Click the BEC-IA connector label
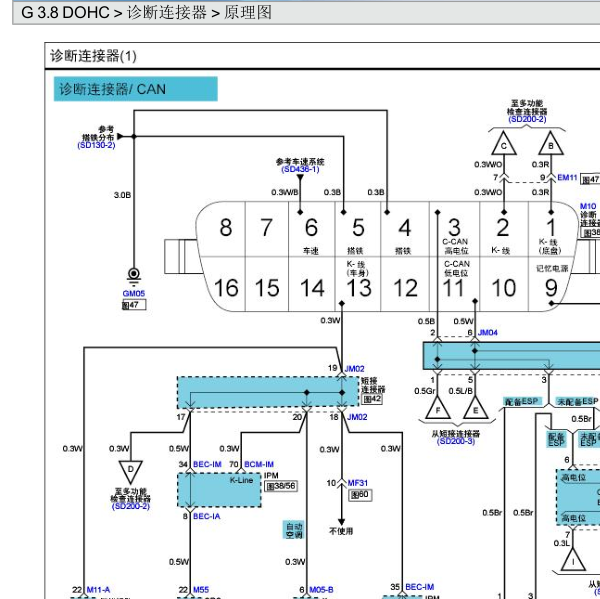Viewport: 600px width, 599px height. click(207, 516)
